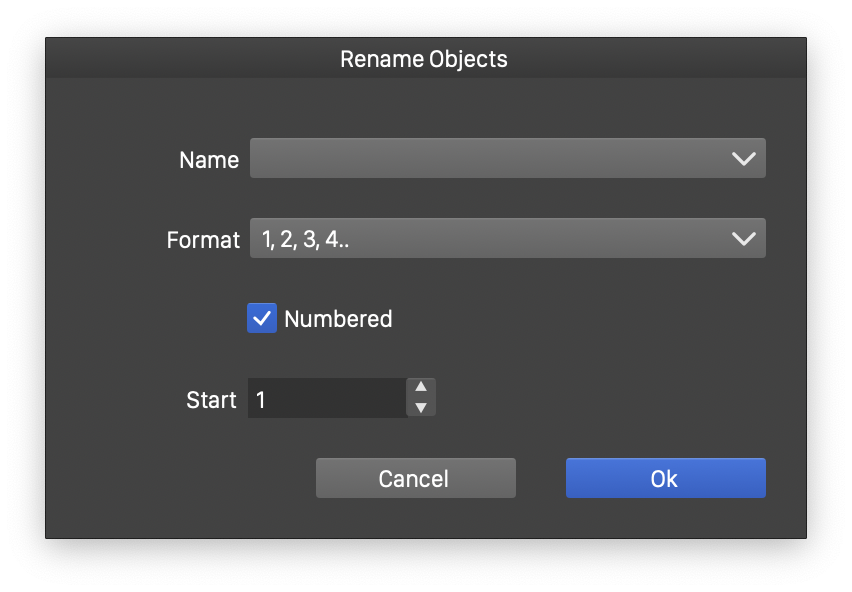Viewport: 852px width, 592px height.
Task: Open the Format dropdown arrow
Action: coord(743,239)
